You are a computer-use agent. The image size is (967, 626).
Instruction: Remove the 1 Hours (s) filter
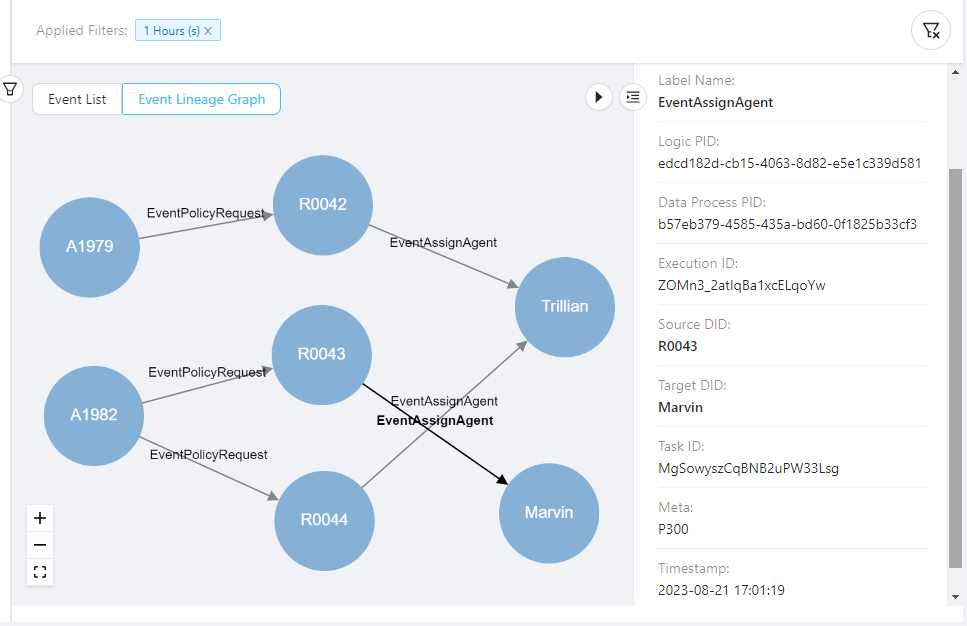coord(208,31)
